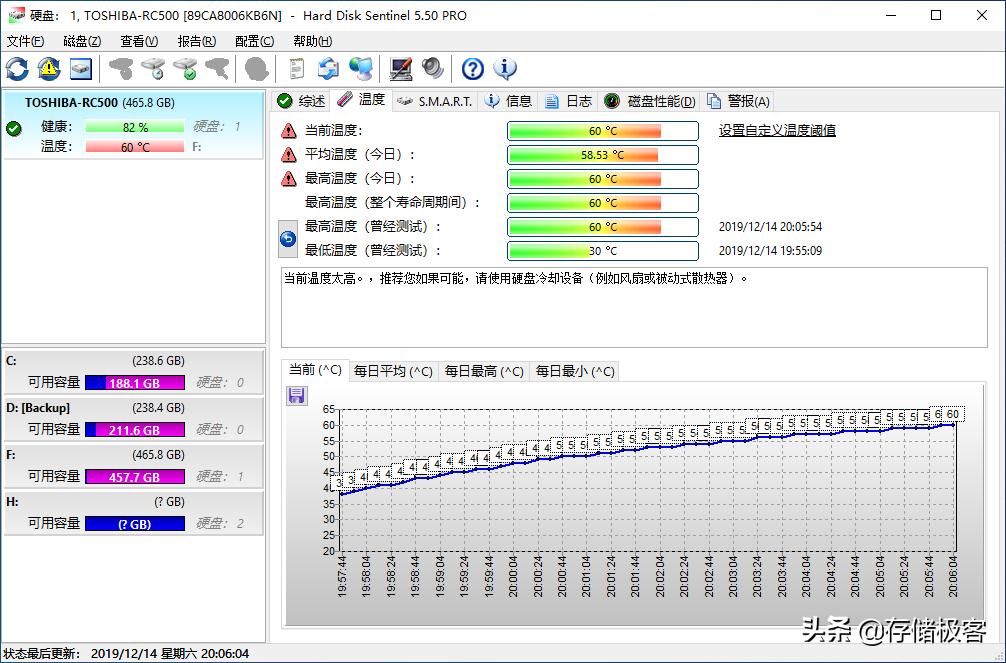Click the send report sync-arrows icon

[328, 69]
